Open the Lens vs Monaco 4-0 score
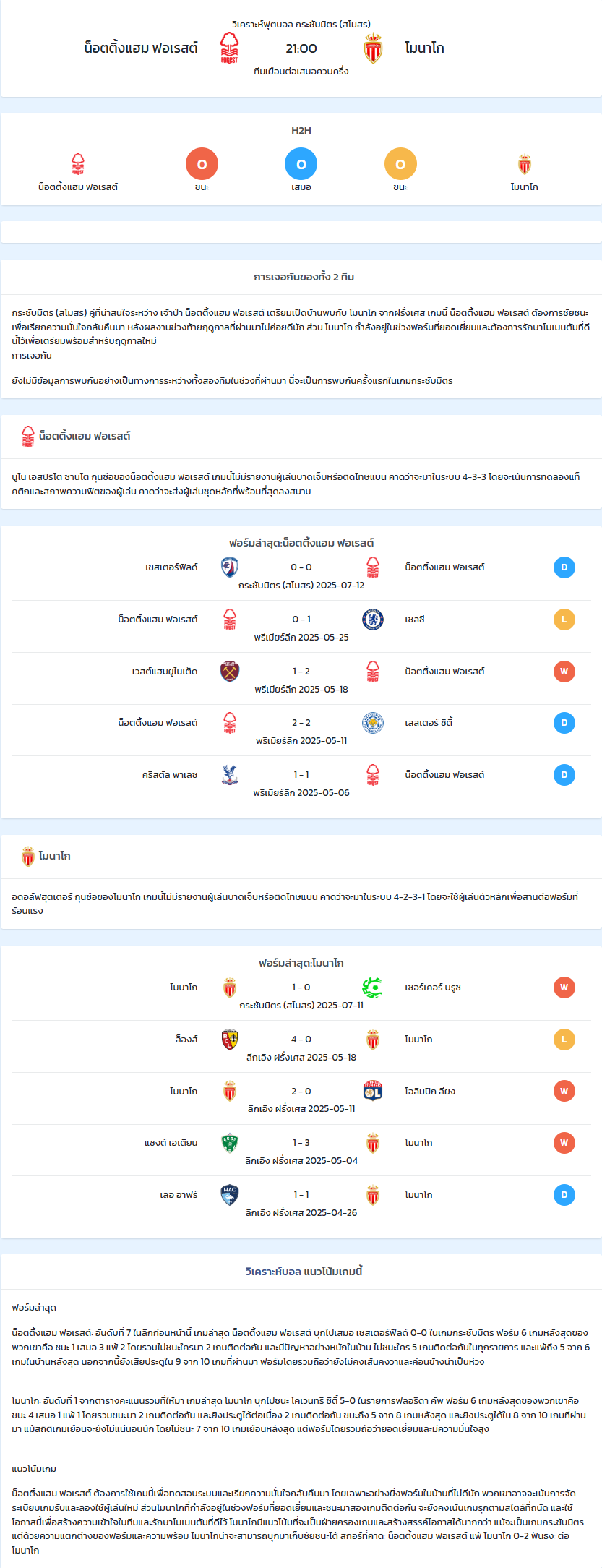Image resolution: width=602 pixels, height=1568 pixels. coord(301,1040)
